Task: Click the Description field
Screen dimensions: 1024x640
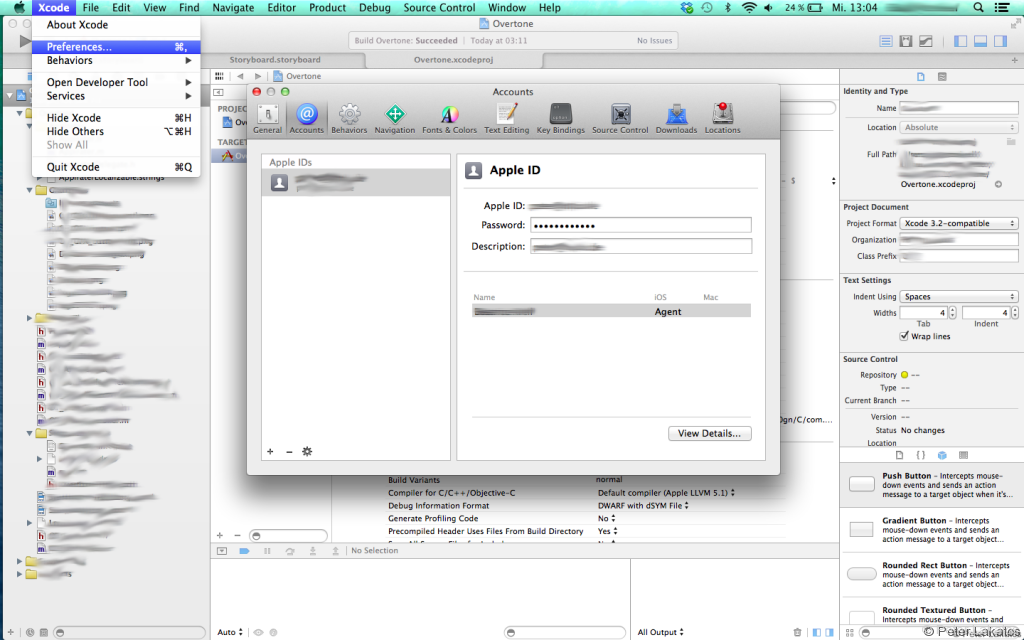Action: pyautogui.click(x=641, y=246)
